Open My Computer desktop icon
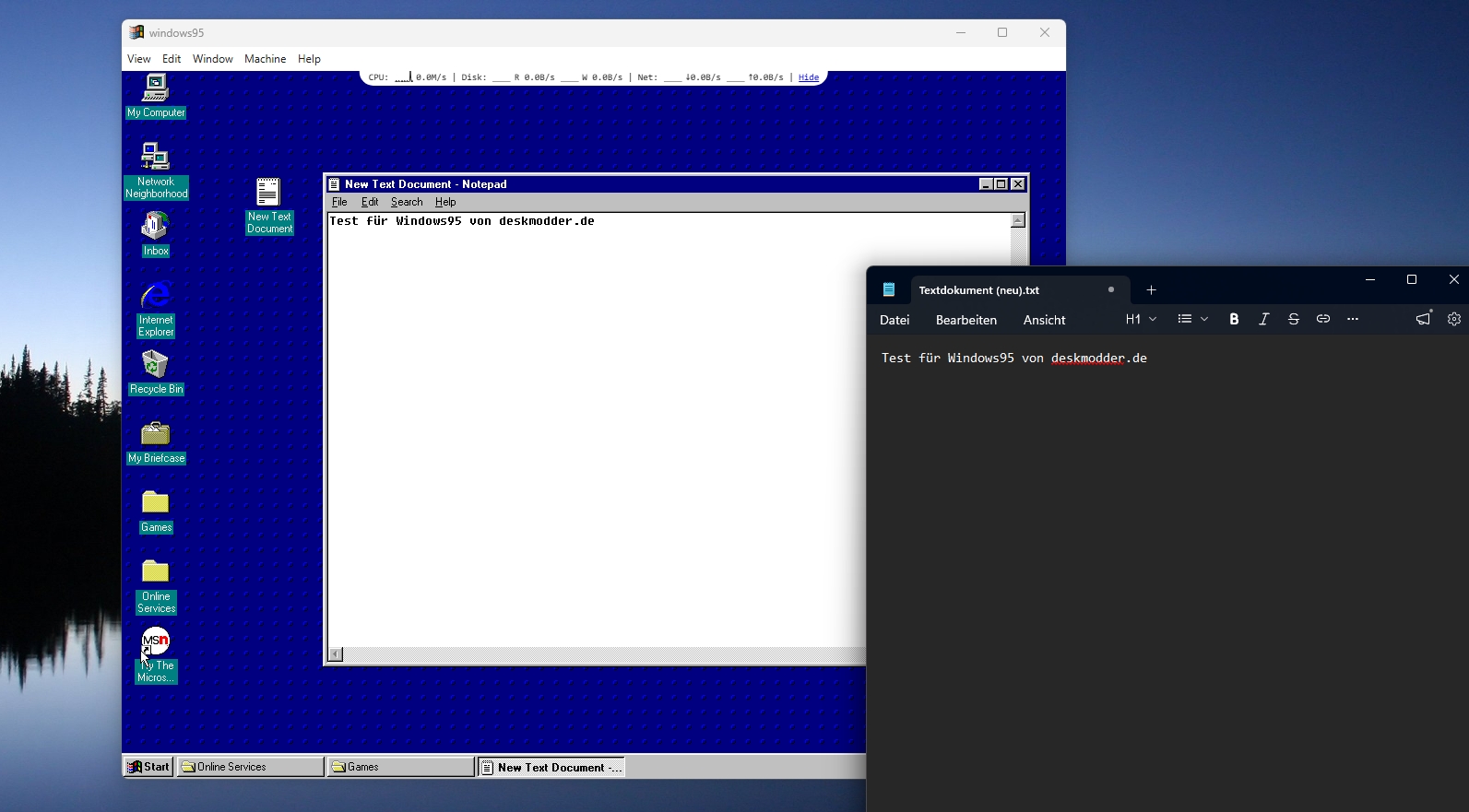Viewport: 1469px width, 812px height. 155,89
